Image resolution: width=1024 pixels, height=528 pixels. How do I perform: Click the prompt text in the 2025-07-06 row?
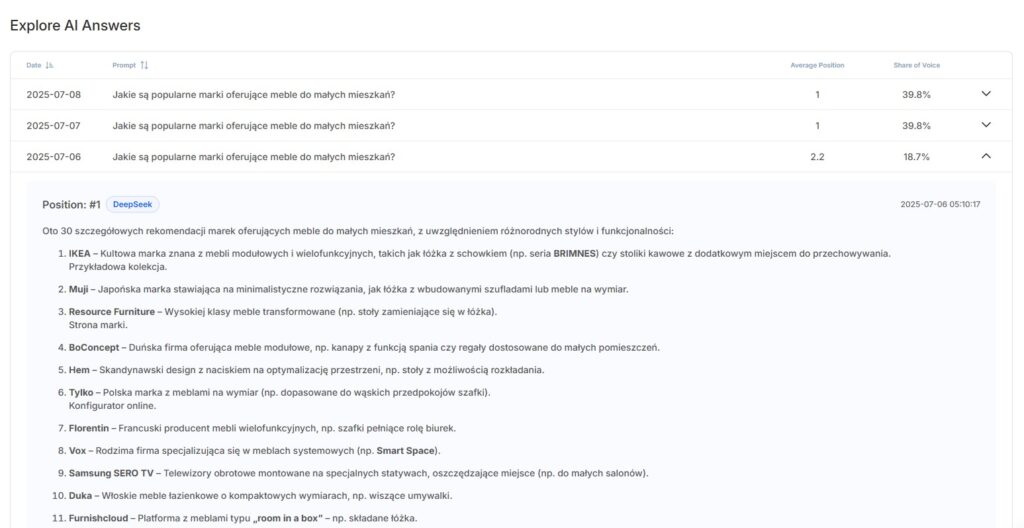253,157
